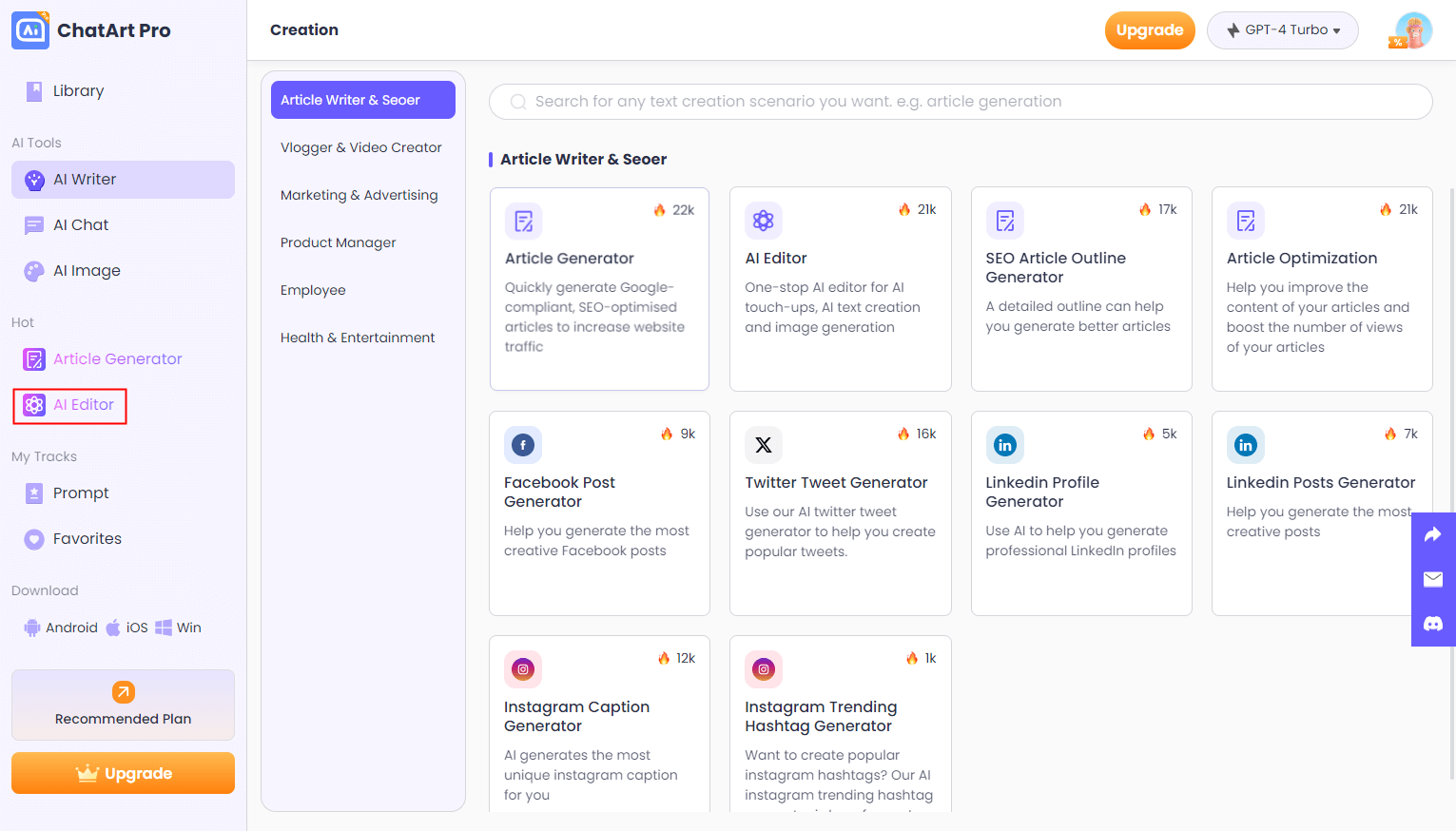Open Linkedin Profile Generator title
Image resolution: width=1456 pixels, height=831 pixels.
tap(1042, 493)
